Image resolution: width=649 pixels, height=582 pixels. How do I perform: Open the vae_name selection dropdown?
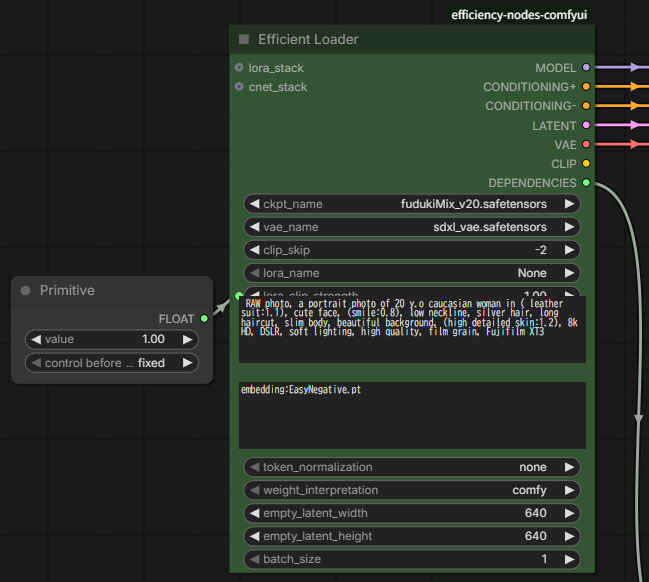411,227
